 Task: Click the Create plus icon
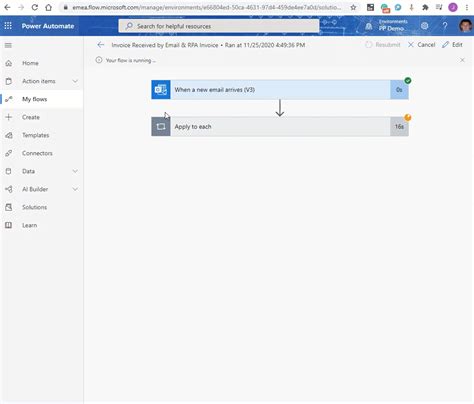pyautogui.click(x=9, y=117)
